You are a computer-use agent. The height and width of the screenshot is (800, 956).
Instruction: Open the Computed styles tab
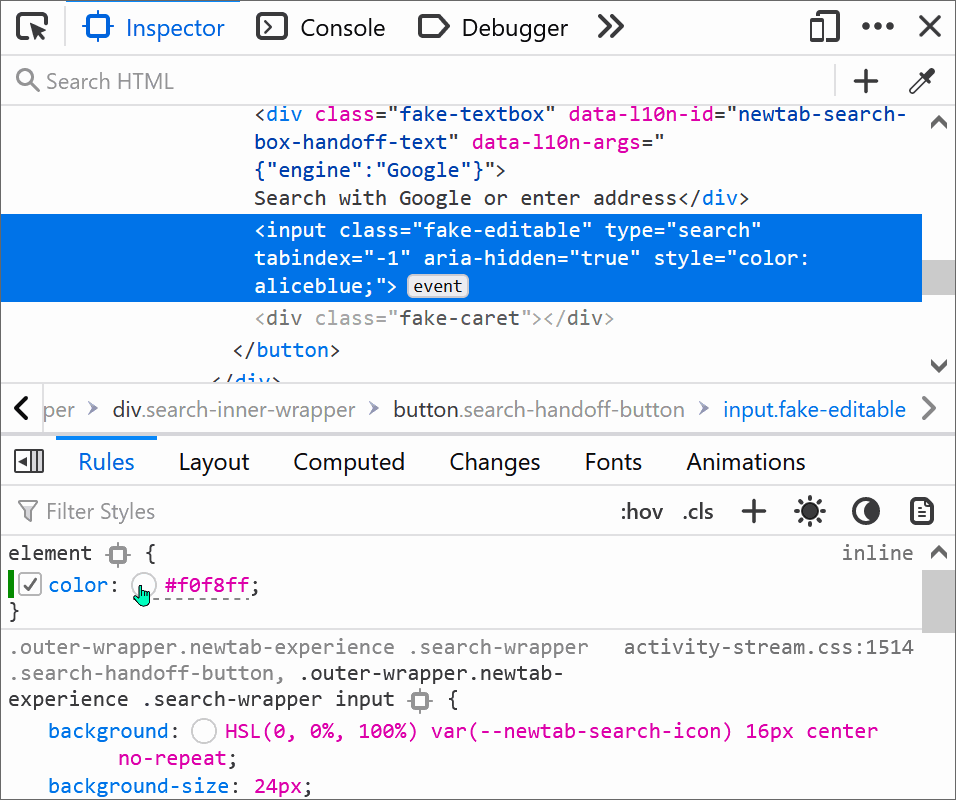coord(348,461)
